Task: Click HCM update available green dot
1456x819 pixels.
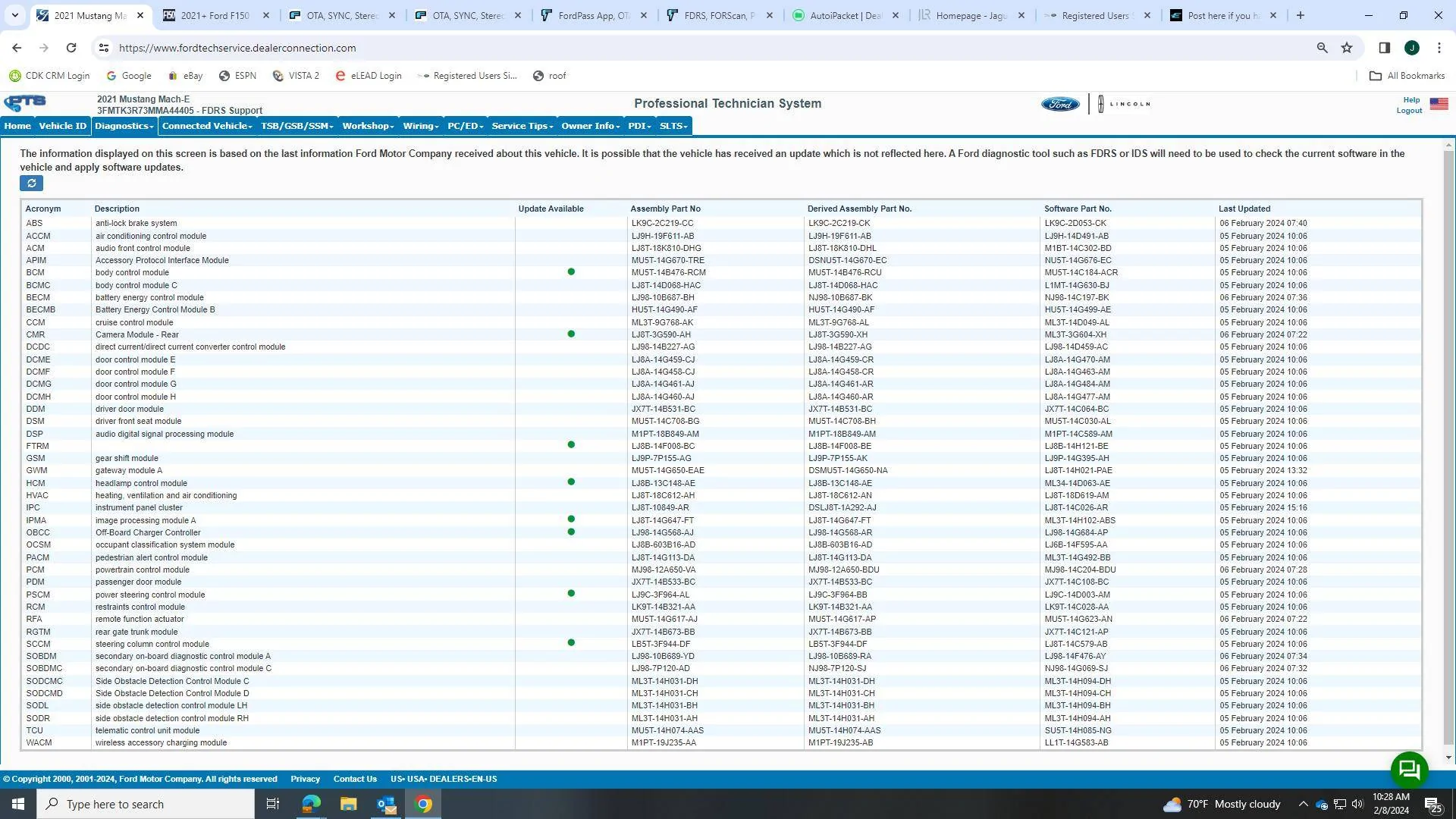Action: click(571, 482)
